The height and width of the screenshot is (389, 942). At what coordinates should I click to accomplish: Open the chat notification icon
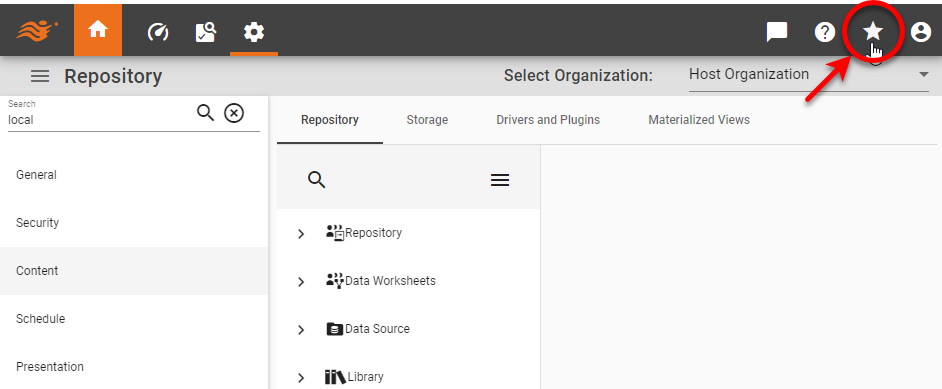coord(777,32)
